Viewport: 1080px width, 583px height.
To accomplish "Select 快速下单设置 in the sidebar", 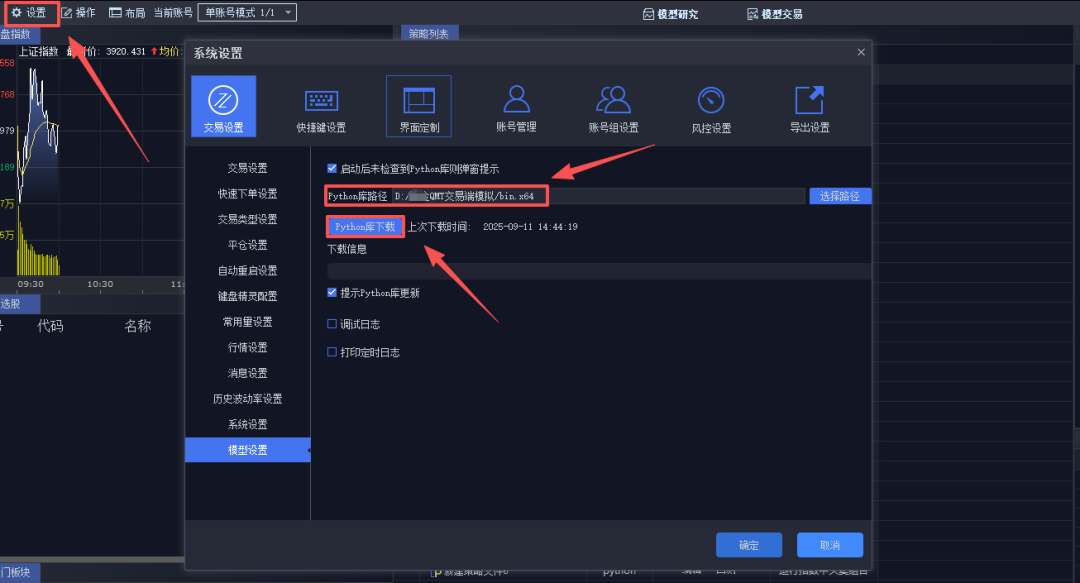I will coord(247,193).
